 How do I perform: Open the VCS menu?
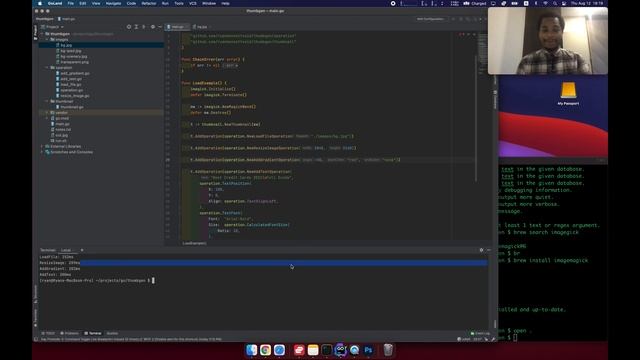tap(193, 3)
